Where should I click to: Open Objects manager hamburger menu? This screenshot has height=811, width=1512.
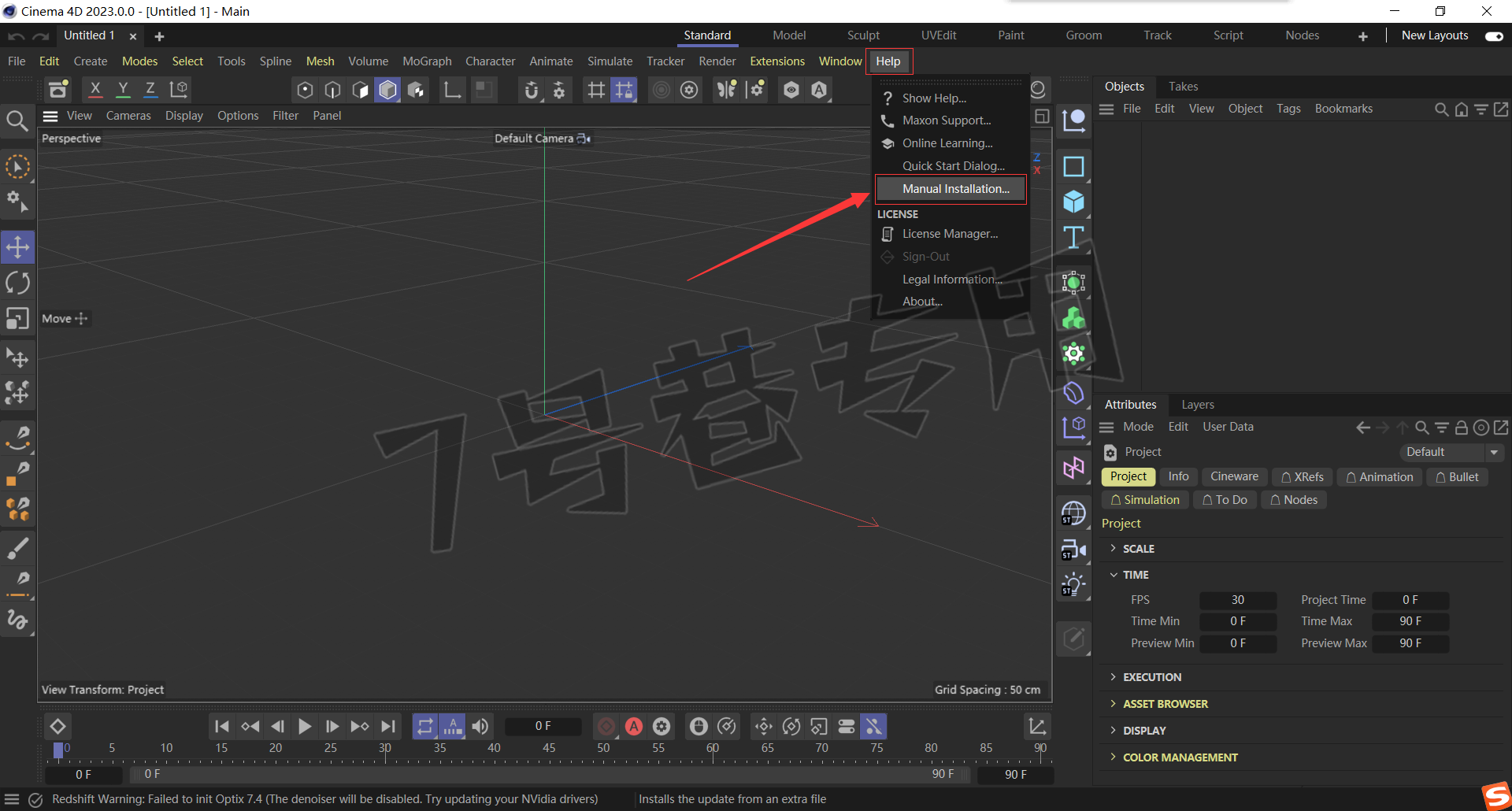(x=1106, y=109)
